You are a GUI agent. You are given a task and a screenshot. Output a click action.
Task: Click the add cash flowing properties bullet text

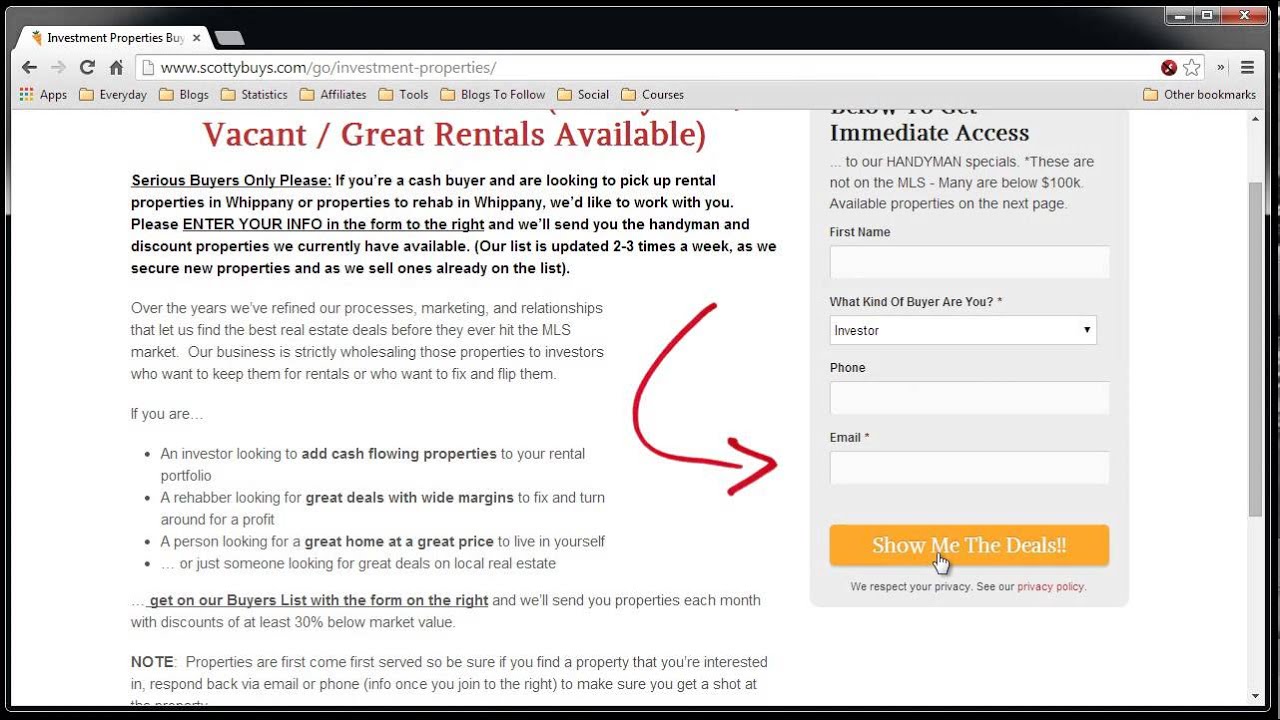pyautogui.click(x=399, y=453)
